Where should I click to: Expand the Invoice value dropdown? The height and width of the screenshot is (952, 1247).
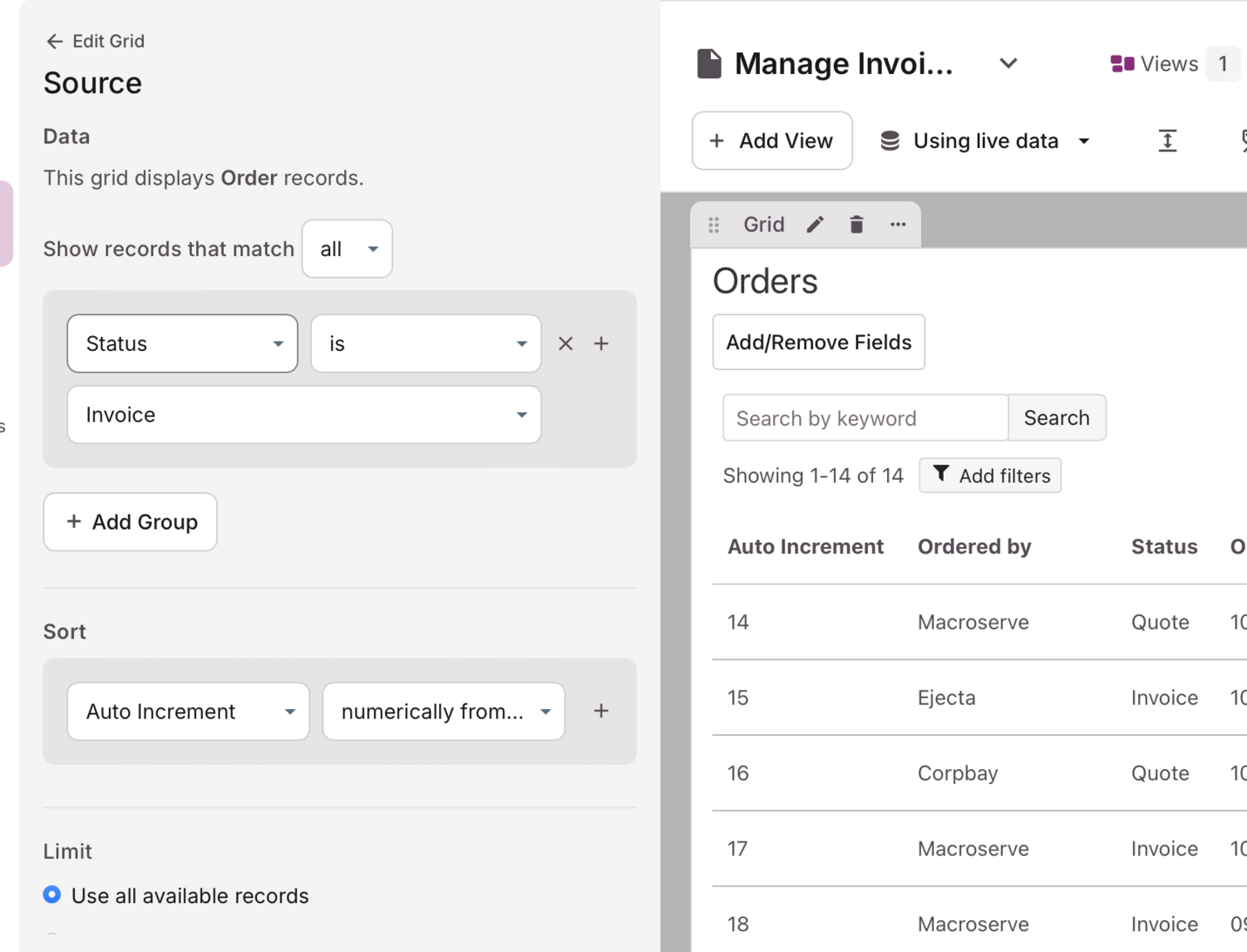pos(303,415)
